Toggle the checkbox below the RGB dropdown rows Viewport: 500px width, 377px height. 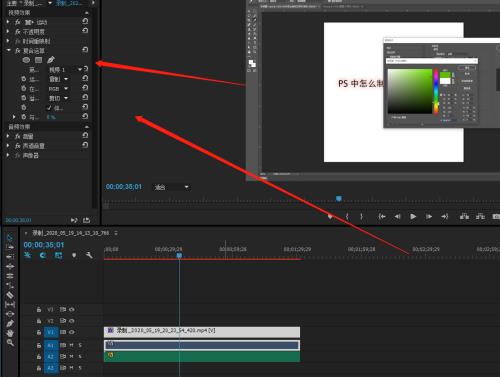[49, 107]
